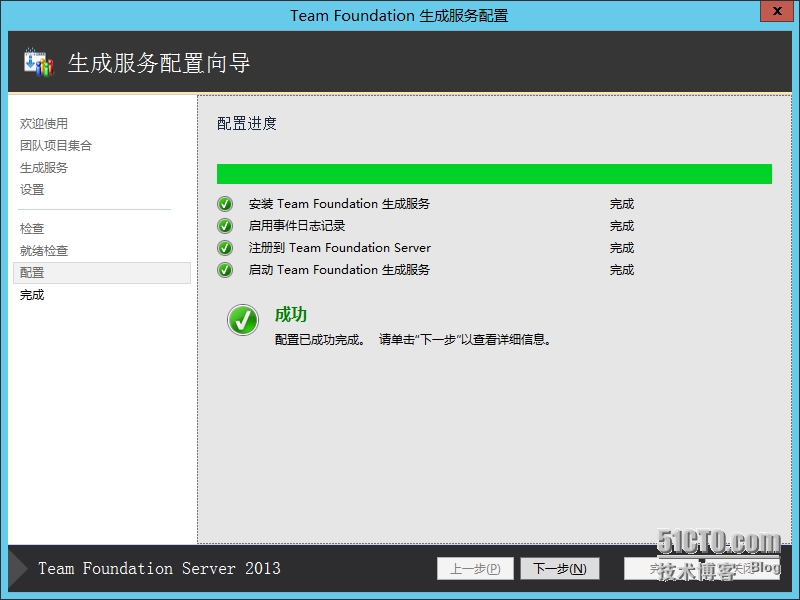This screenshot has width=800, height=600.
Task: Click the message 配置已成功完成
Action: (320, 340)
